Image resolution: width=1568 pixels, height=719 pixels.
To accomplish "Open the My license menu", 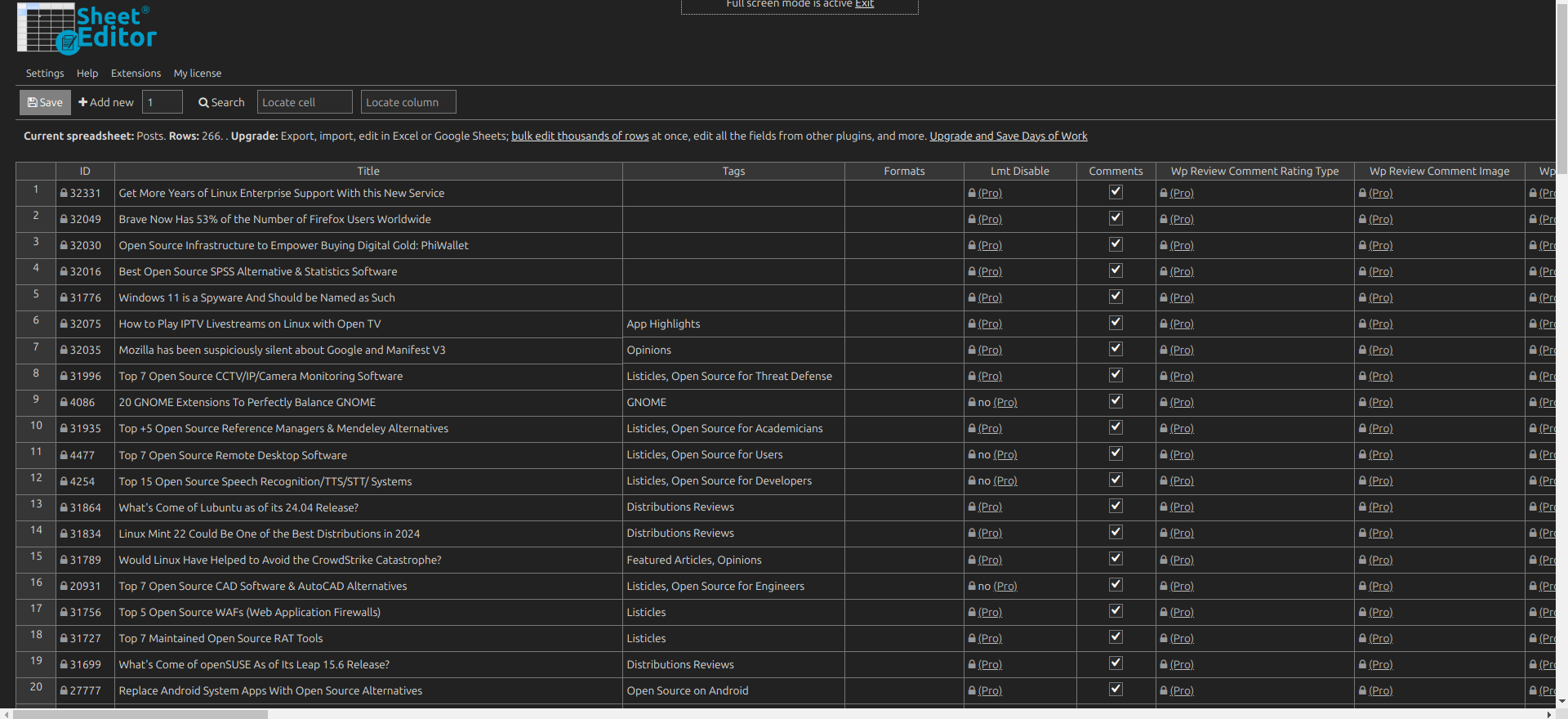I will pyautogui.click(x=198, y=74).
